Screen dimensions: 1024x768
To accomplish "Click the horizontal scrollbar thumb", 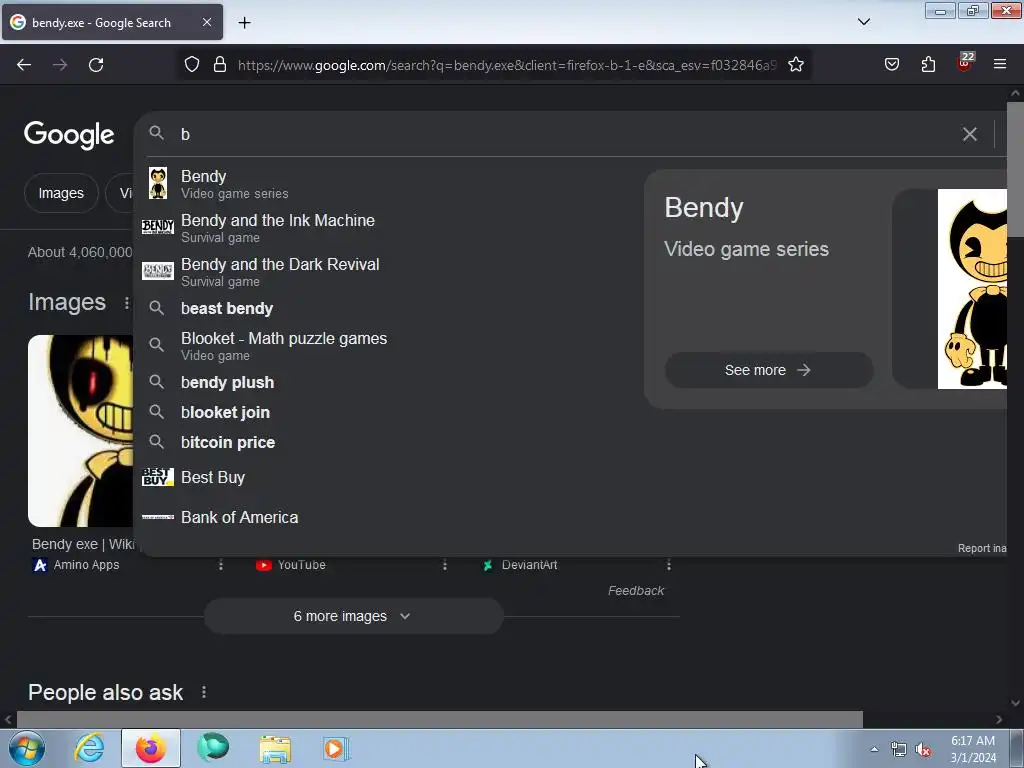I will point(440,719).
